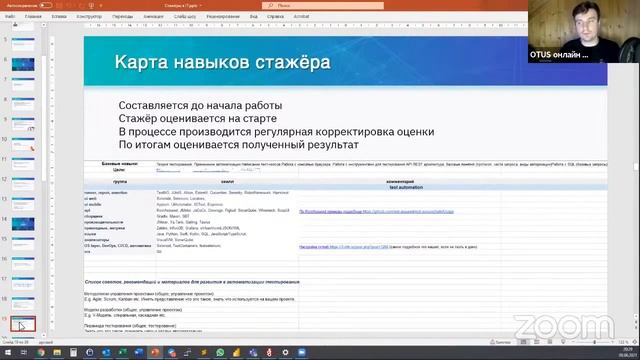The width and height of the screenshot is (640, 360).
Task: Open Outlook from taskbar
Action: click(106, 353)
